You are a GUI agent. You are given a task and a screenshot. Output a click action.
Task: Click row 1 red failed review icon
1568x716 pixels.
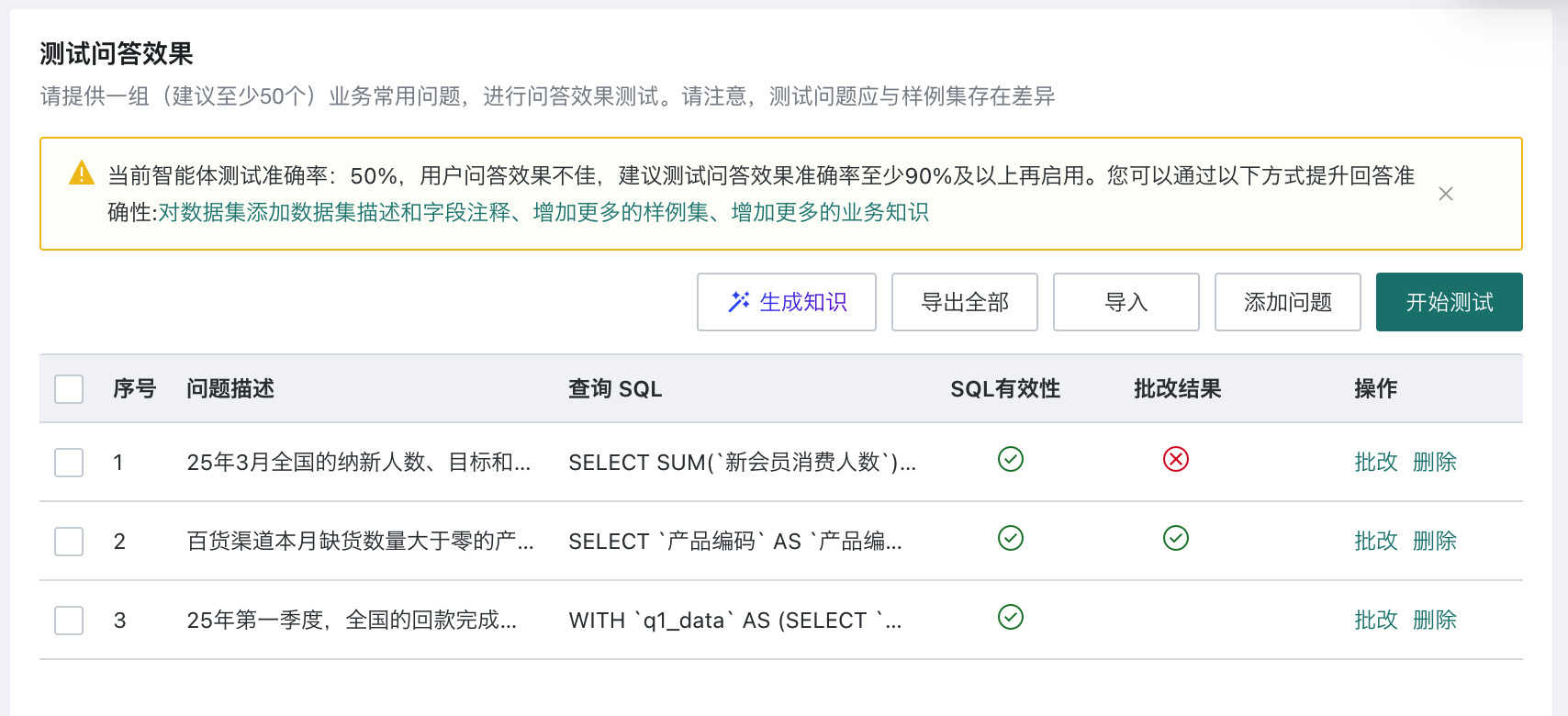tap(1176, 459)
